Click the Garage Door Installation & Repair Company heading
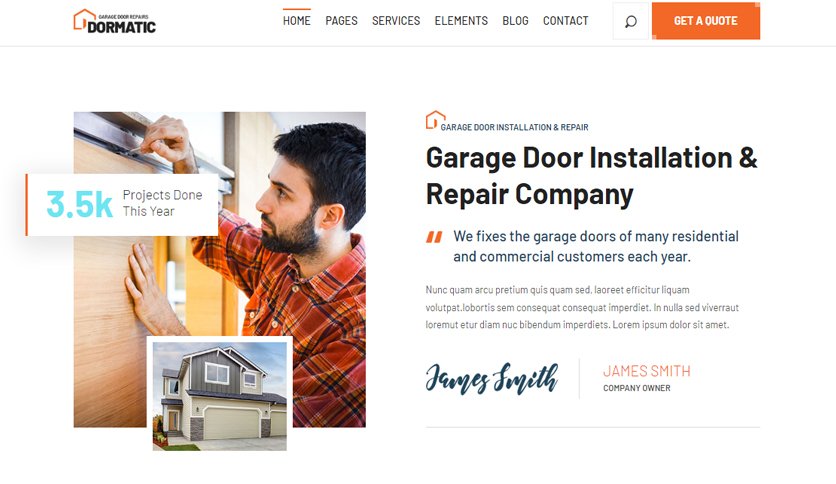This screenshot has height=484, width=836. point(592,176)
